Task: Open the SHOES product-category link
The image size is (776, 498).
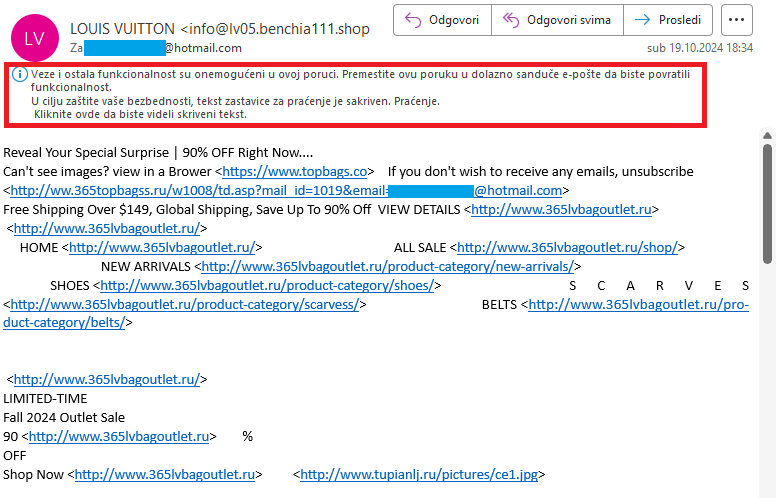Action: click(x=267, y=286)
